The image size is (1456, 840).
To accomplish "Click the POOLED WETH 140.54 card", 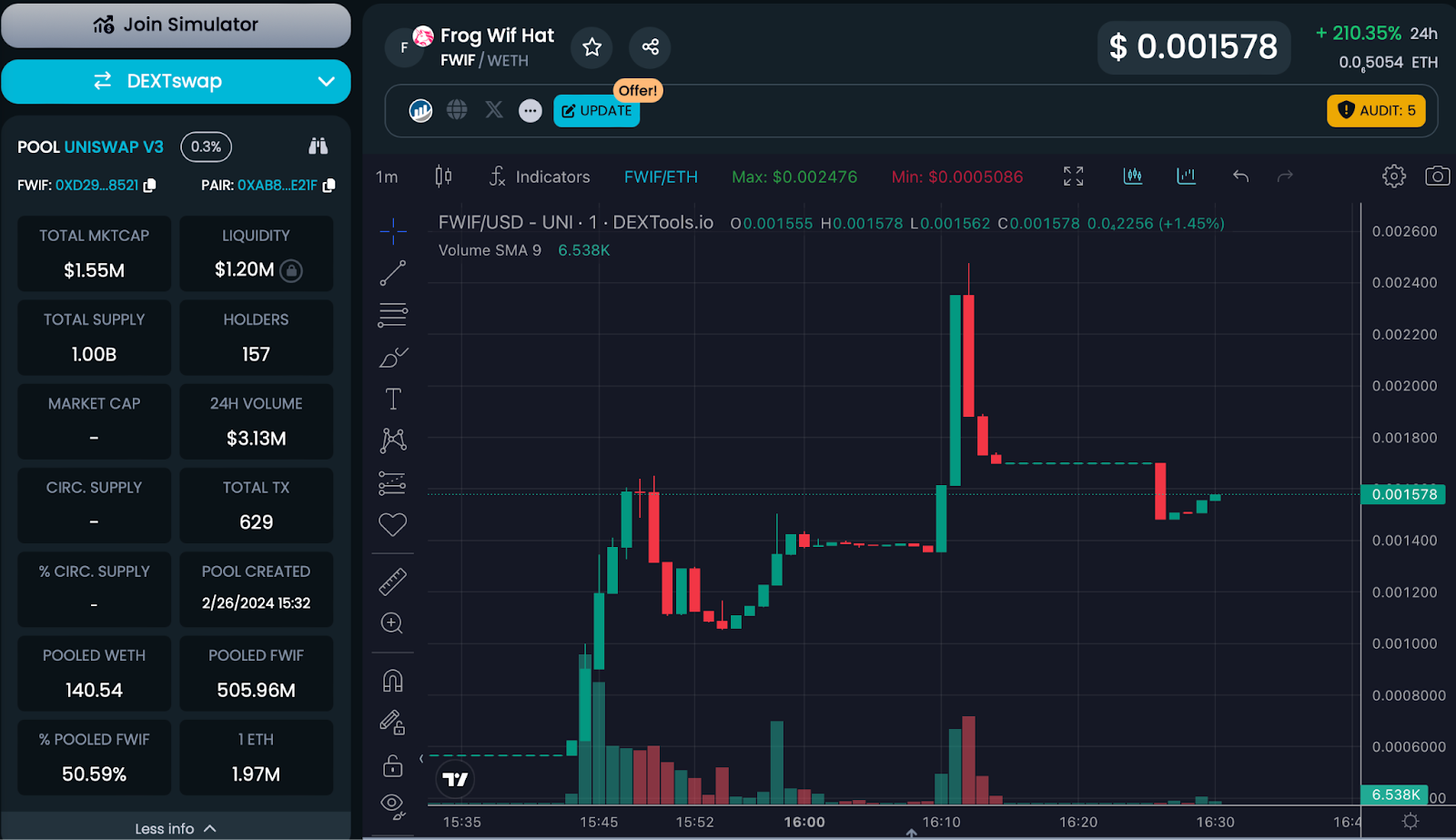I will pos(95,673).
